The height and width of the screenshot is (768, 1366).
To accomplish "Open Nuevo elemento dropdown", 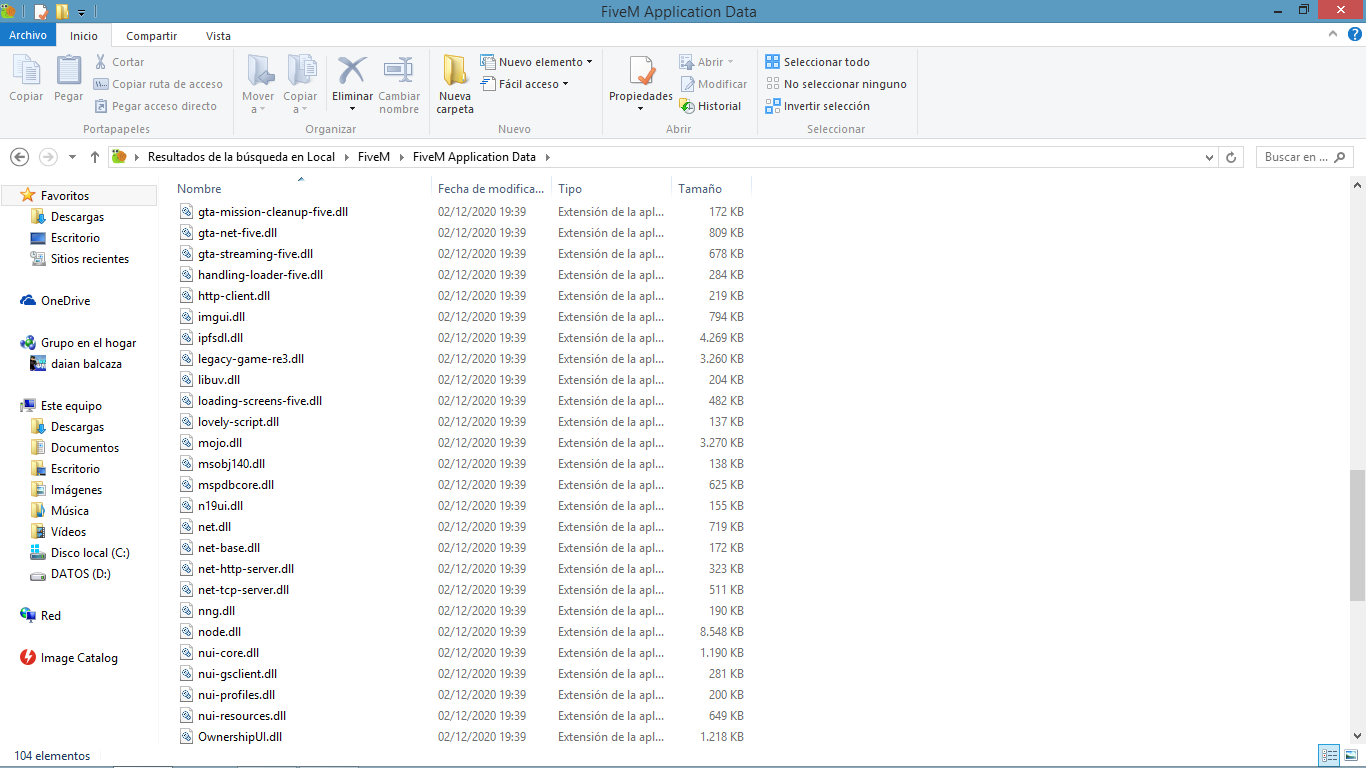I will (536, 62).
